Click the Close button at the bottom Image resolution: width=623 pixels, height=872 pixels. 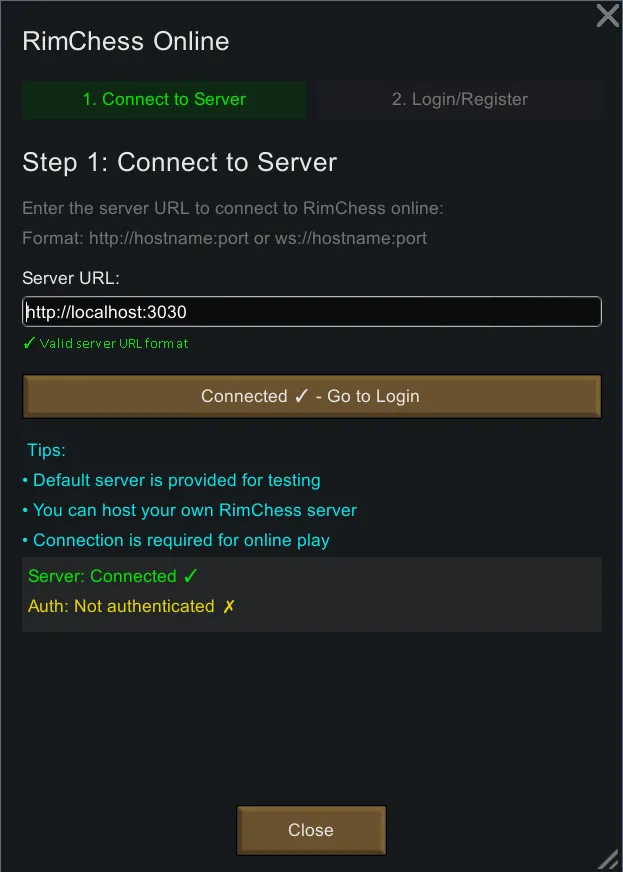click(x=311, y=830)
